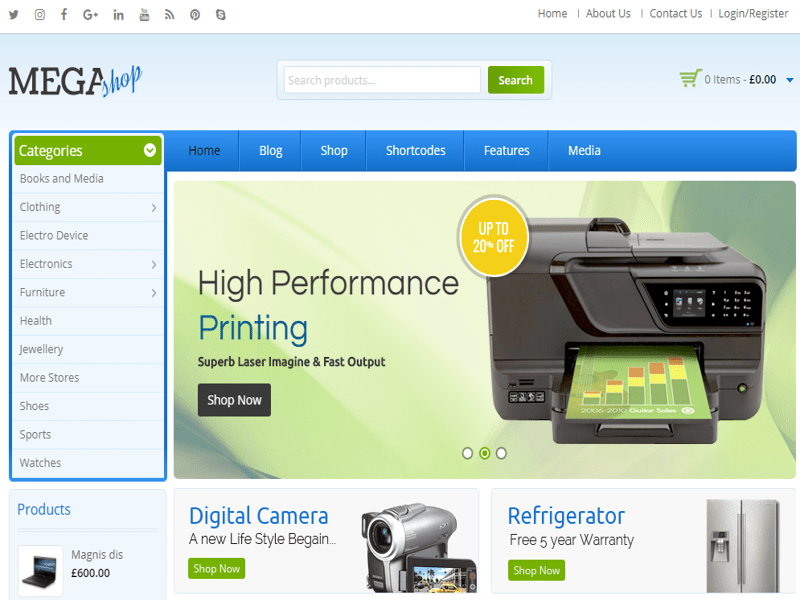Open the YouTube channel icon
The image size is (800, 600).
145,14
